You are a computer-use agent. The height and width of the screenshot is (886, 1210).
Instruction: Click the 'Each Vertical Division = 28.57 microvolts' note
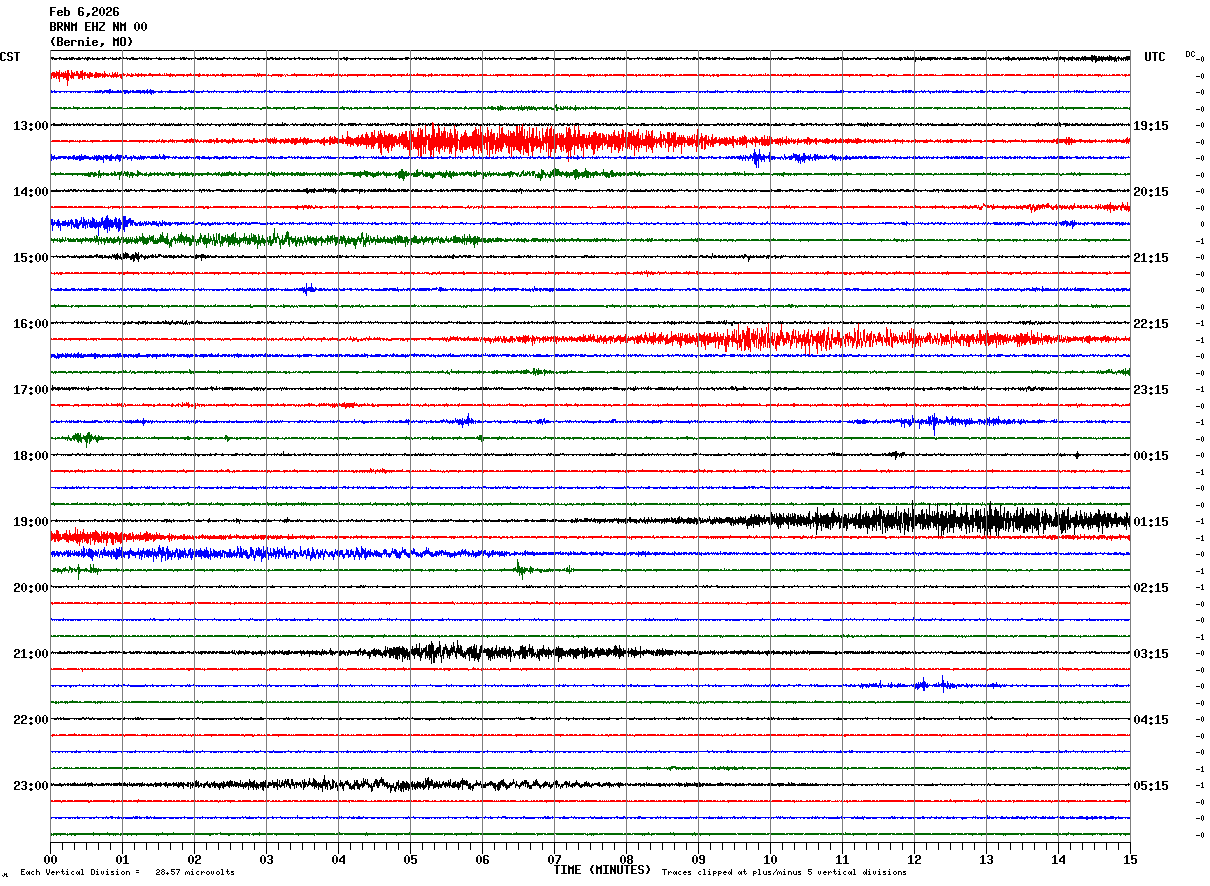[x=127, y=873]
